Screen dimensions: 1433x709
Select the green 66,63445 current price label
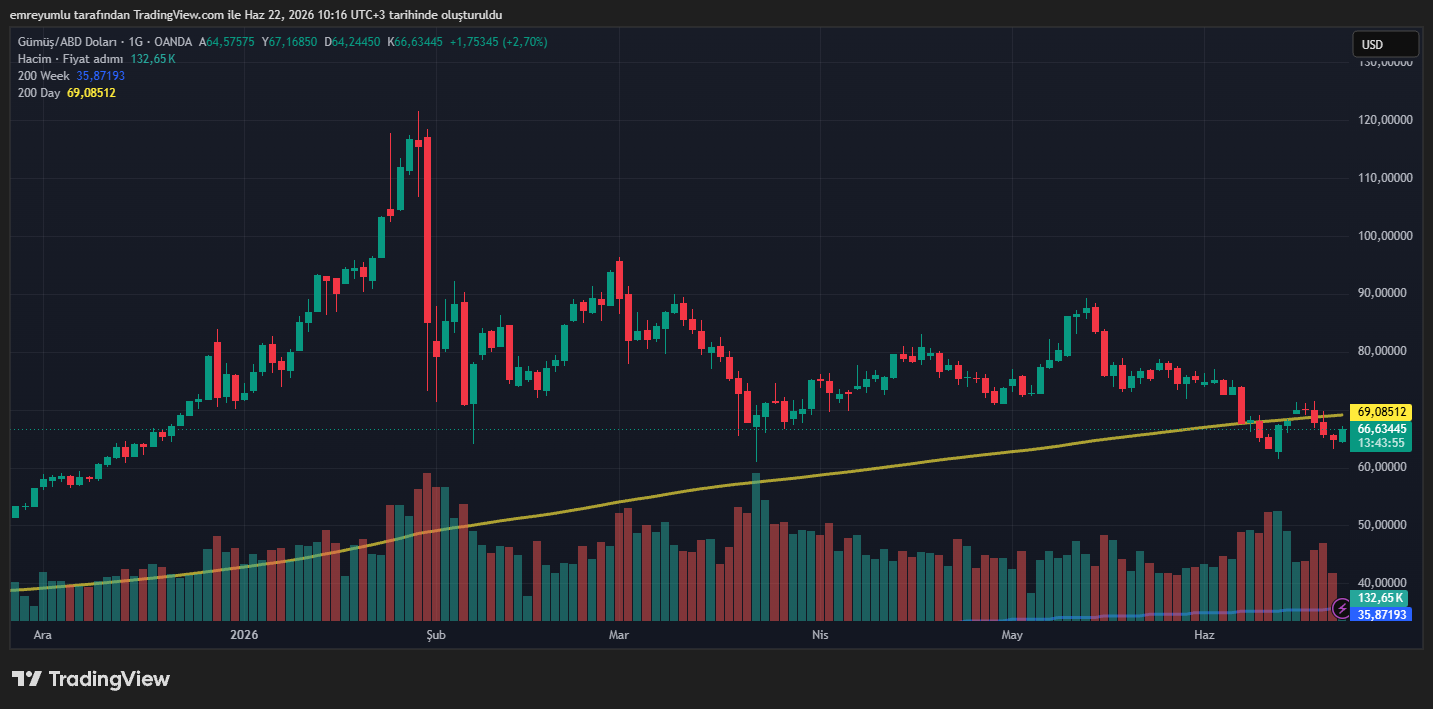[1381, 428]
